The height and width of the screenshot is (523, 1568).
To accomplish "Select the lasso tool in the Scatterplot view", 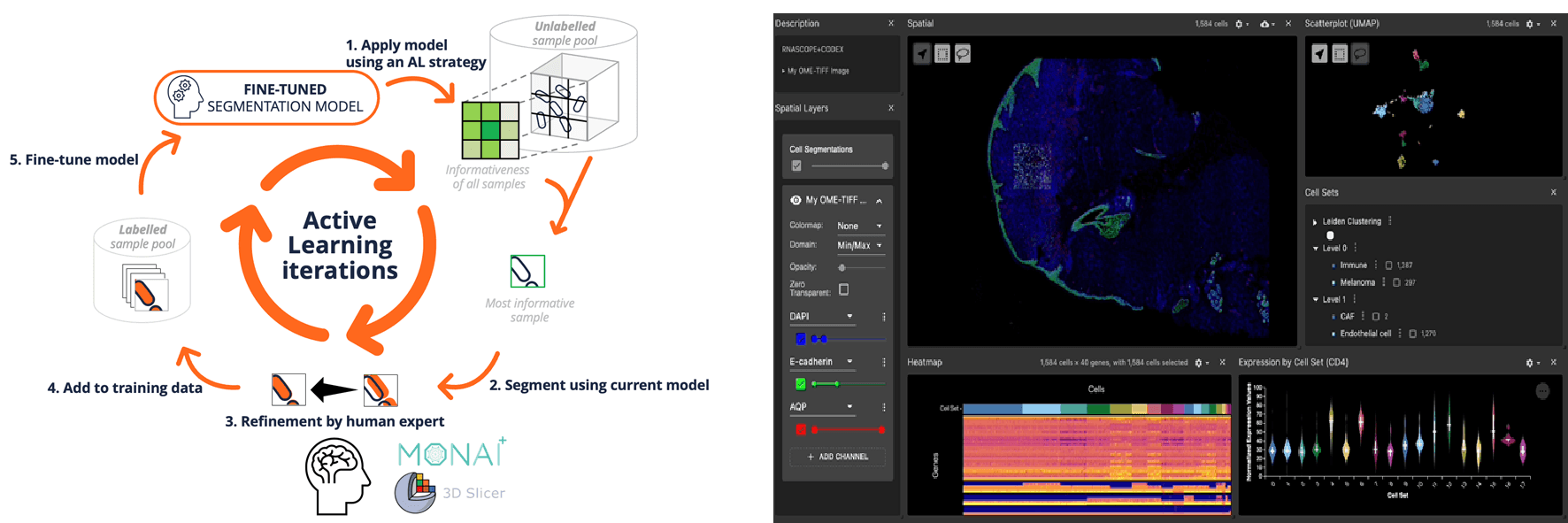I will (1360, 54).
